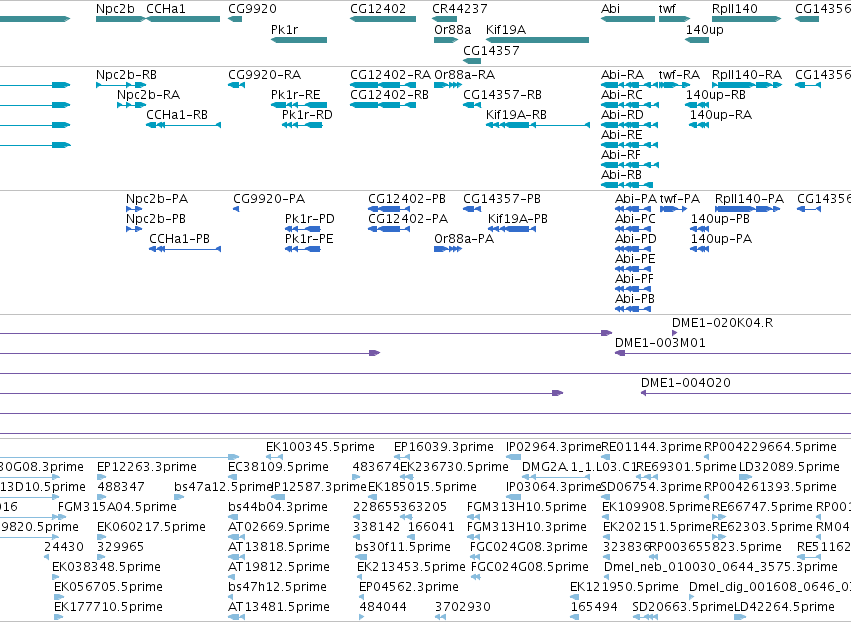
Task: Click protein Kif19A-PB
Action: [512, 229]
